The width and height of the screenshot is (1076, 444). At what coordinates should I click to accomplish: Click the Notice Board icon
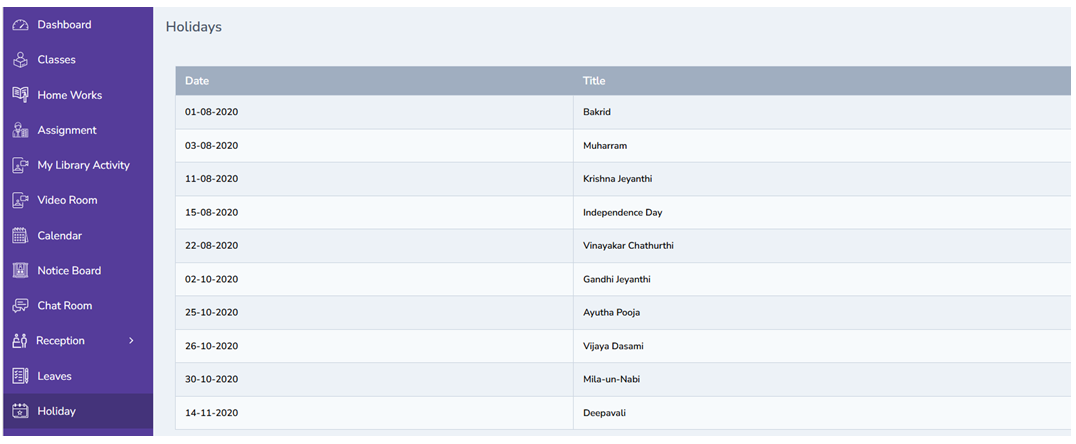click(x=20, y=271)
